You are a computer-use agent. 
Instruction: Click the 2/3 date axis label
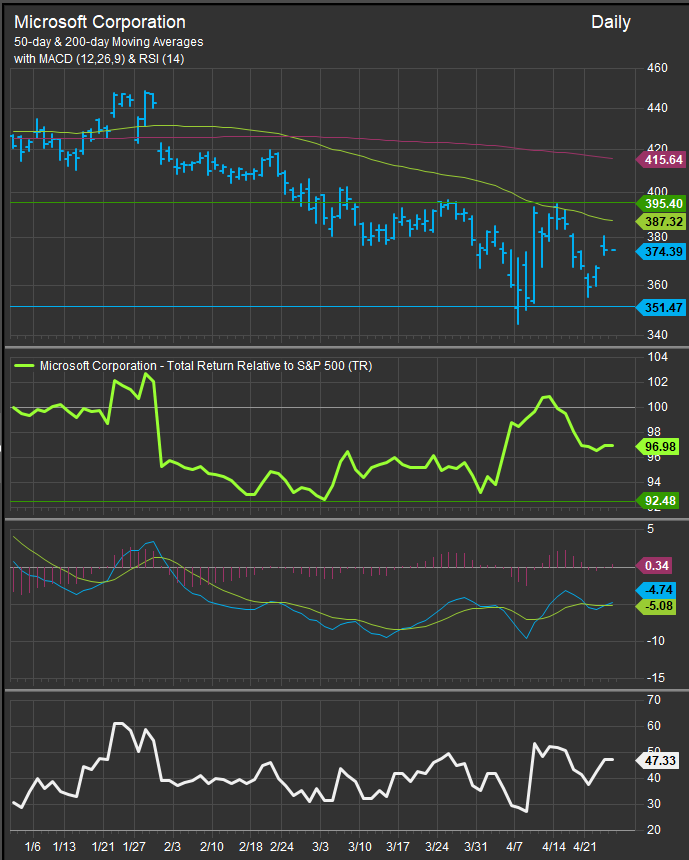173,846
